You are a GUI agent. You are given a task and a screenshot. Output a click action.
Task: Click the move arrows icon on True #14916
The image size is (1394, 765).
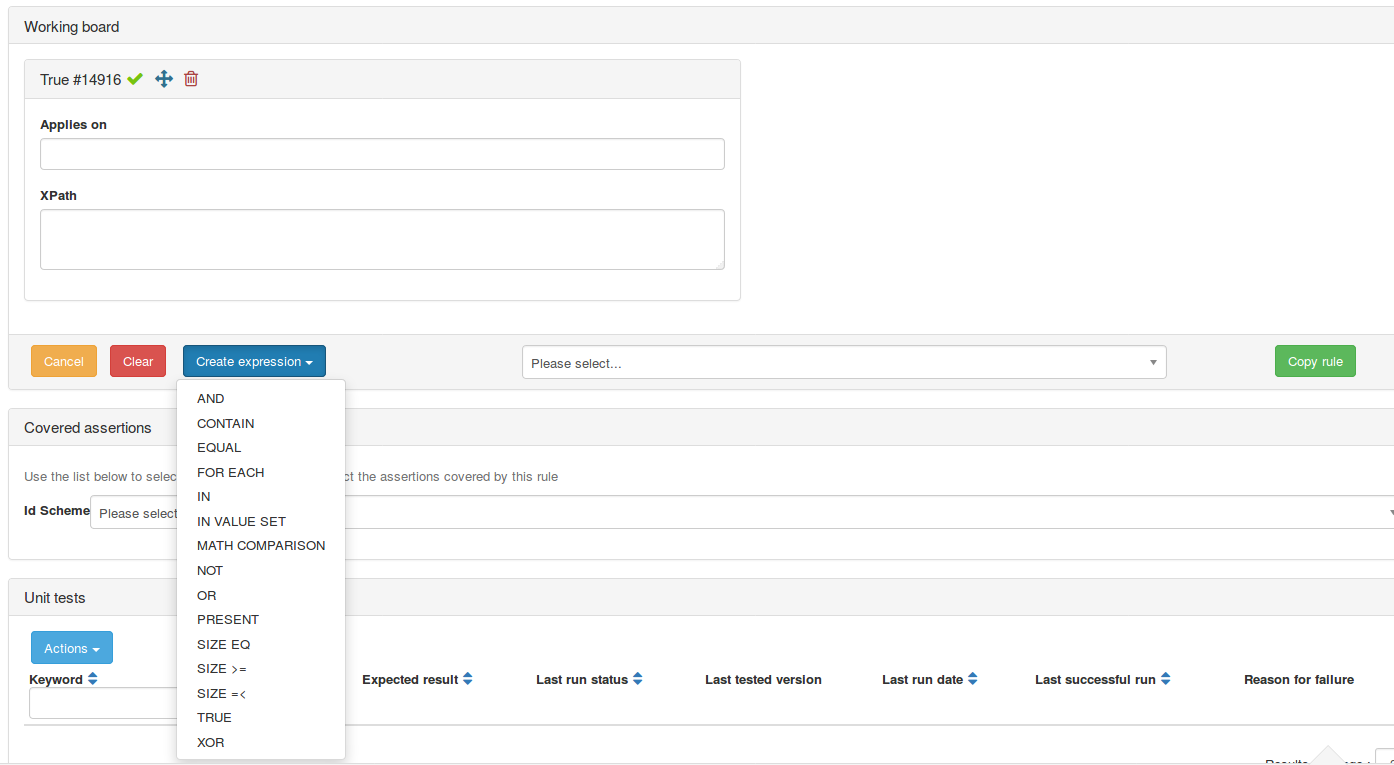(x=164, y=79)
